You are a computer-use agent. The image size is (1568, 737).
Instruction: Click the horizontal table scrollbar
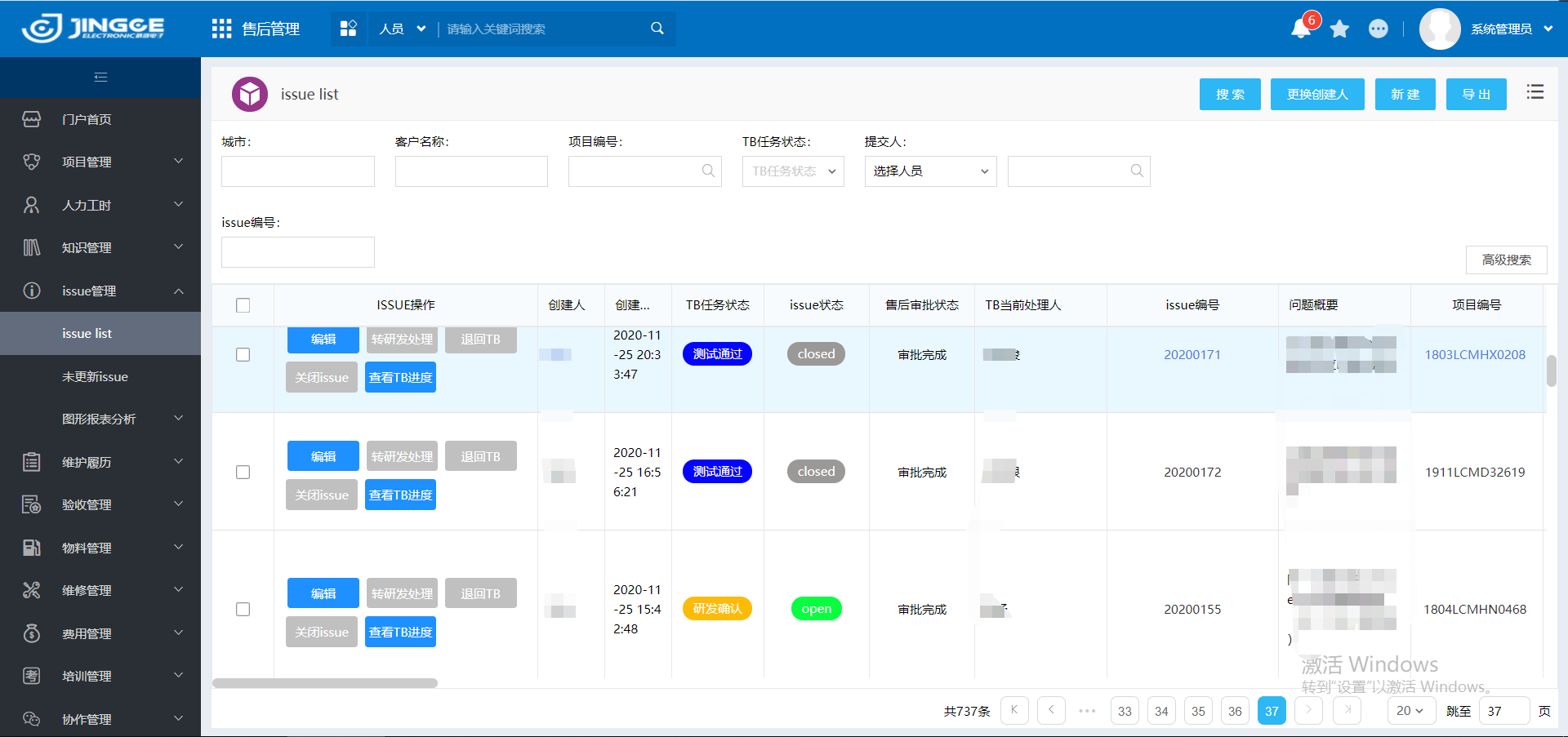pos(325,683)
